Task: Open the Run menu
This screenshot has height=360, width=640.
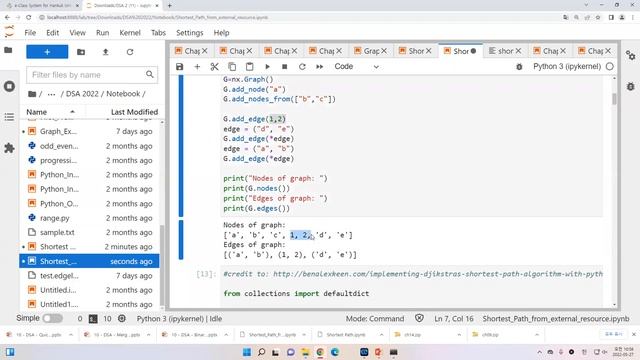Action: pos(102,33)
